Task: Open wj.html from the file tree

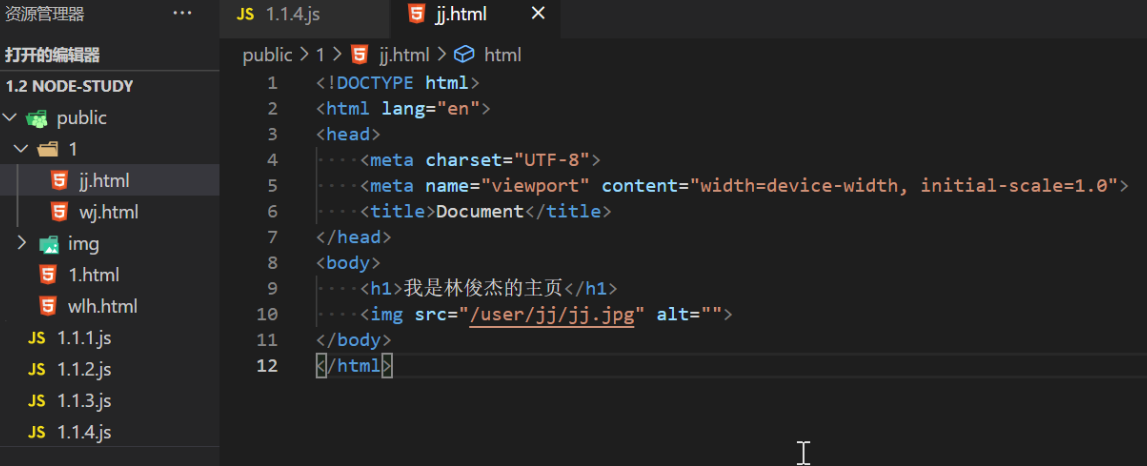Action: coord(108,212)
